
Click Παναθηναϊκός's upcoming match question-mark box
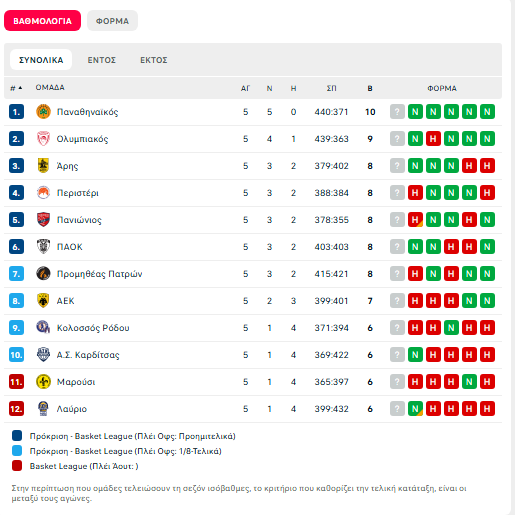pos(397,112)
